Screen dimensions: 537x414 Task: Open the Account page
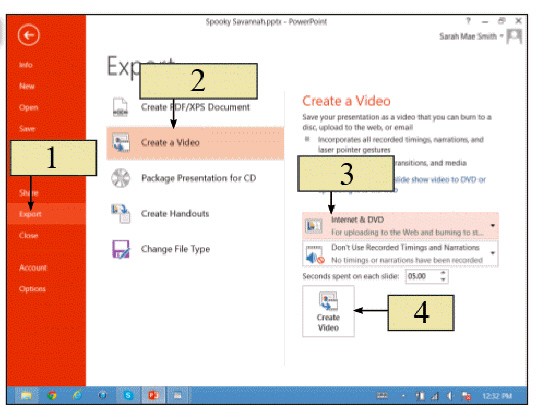coord(33,268)
